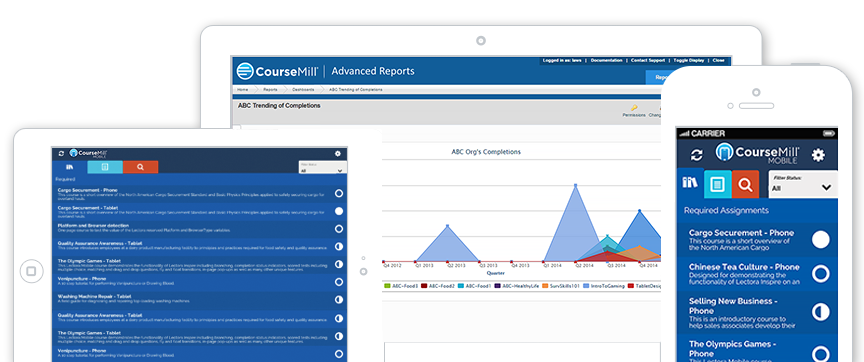Click the Permissions key icon

click(x=634, y=109)
